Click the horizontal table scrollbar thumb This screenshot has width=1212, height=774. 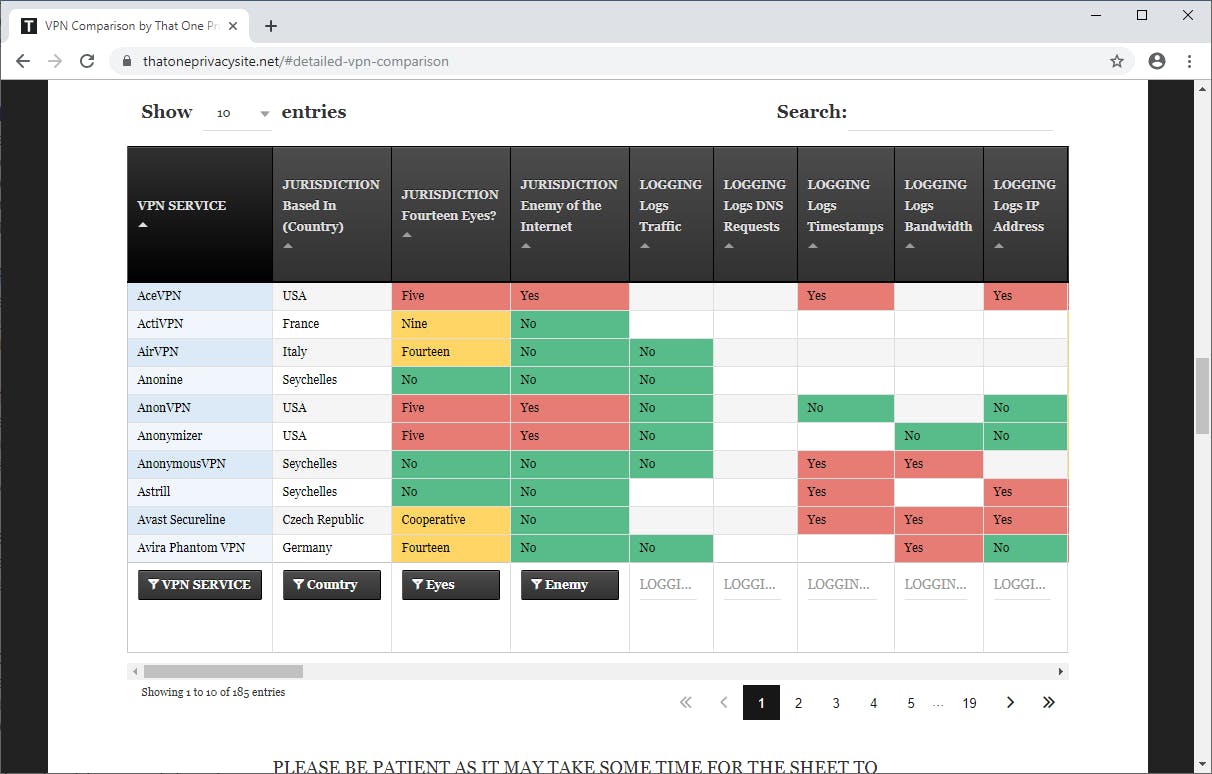[209, 671]
